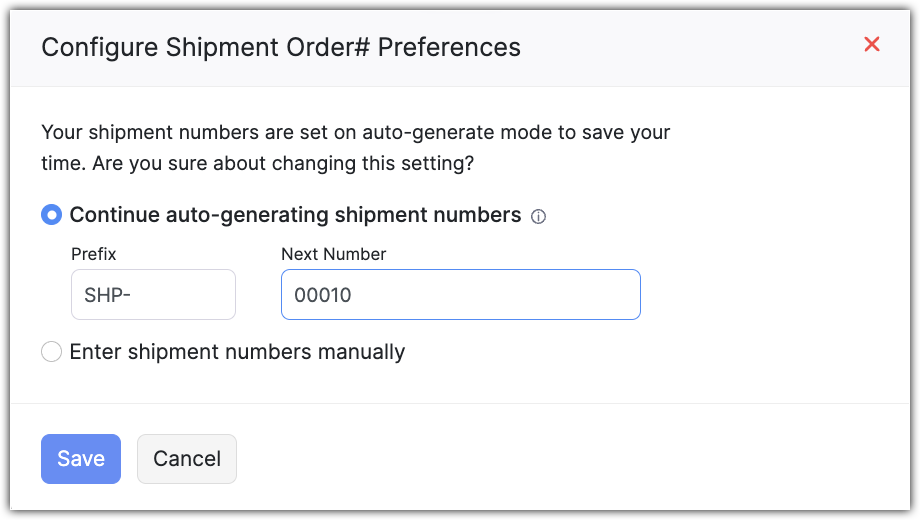Click the Prefix field label

(x=94, y=254)
